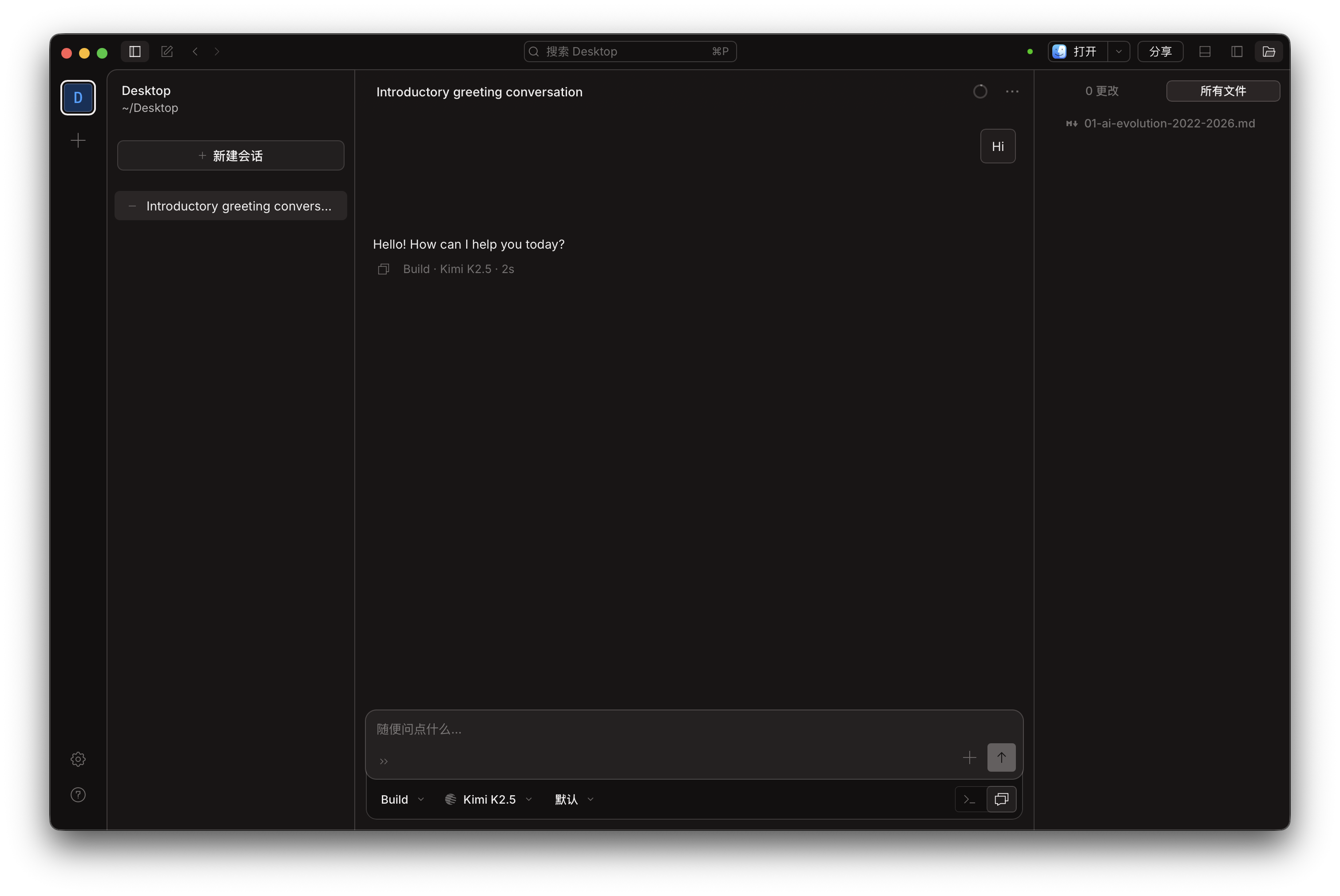The image size is (1340, 896).
Task: Click the new session compose icon
Action: coord(167,52)
